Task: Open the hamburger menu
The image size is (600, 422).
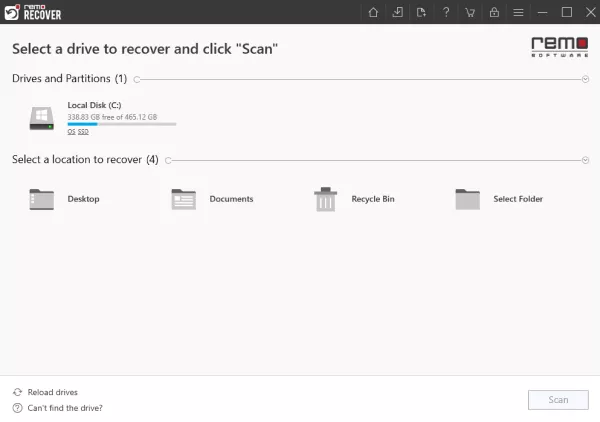Action: (518, 12)
